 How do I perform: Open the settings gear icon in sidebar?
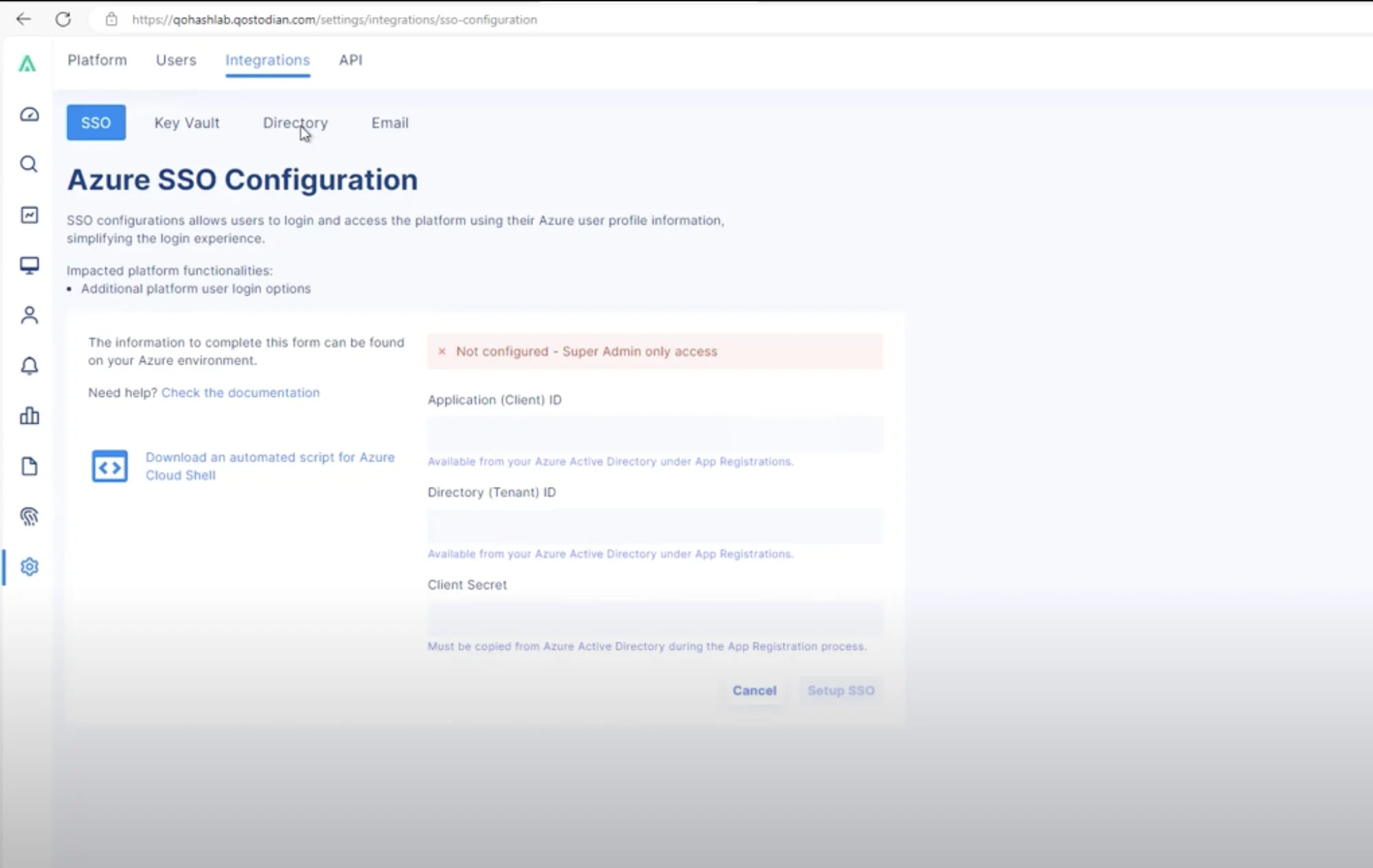pyautogui.click(x=29, y=567)
